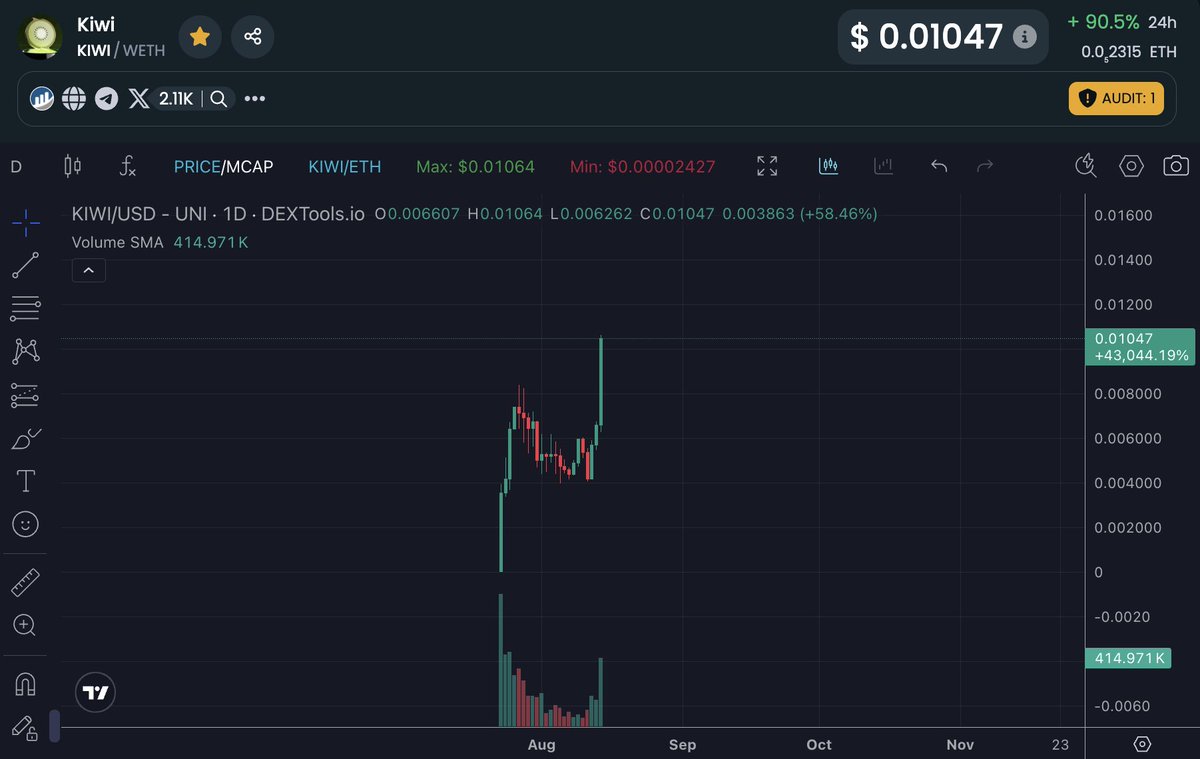1200x759 pixels.
Task: Select the trend line drawing tool
Action: 25,265
